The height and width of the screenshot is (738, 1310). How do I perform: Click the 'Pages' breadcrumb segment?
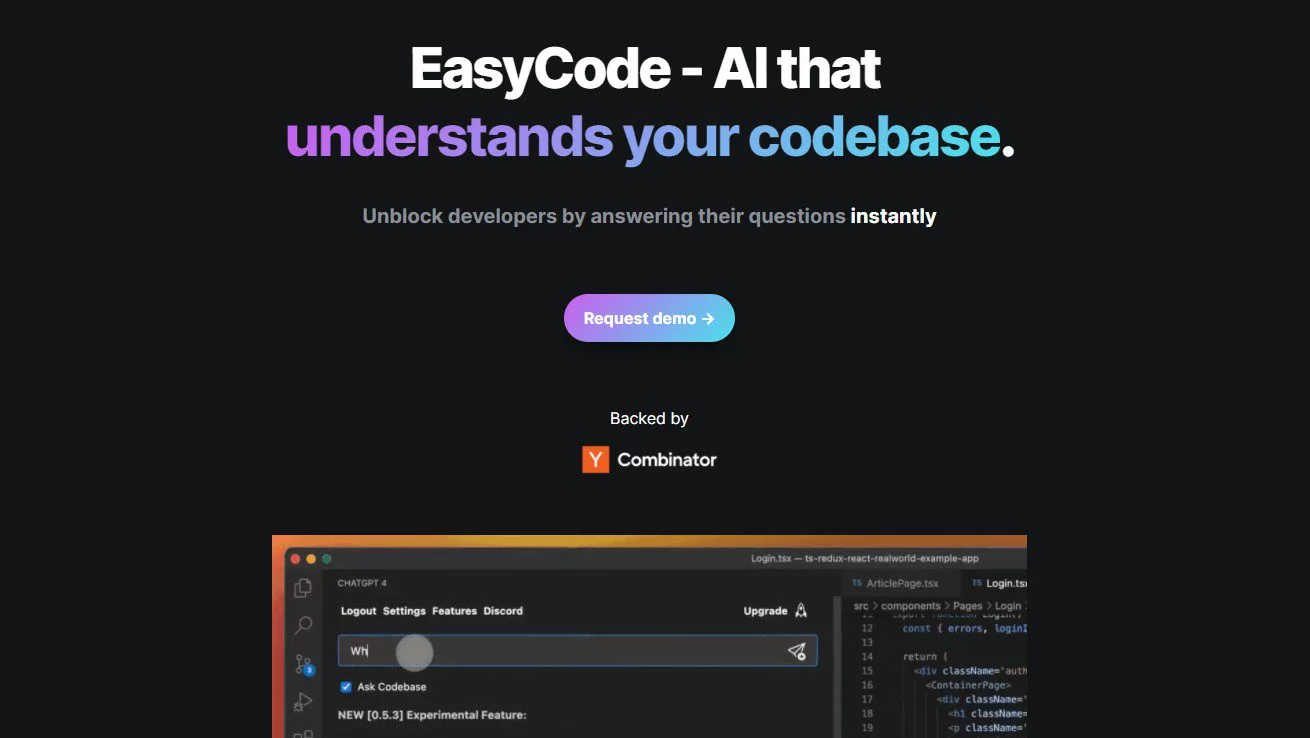point(968,606)
